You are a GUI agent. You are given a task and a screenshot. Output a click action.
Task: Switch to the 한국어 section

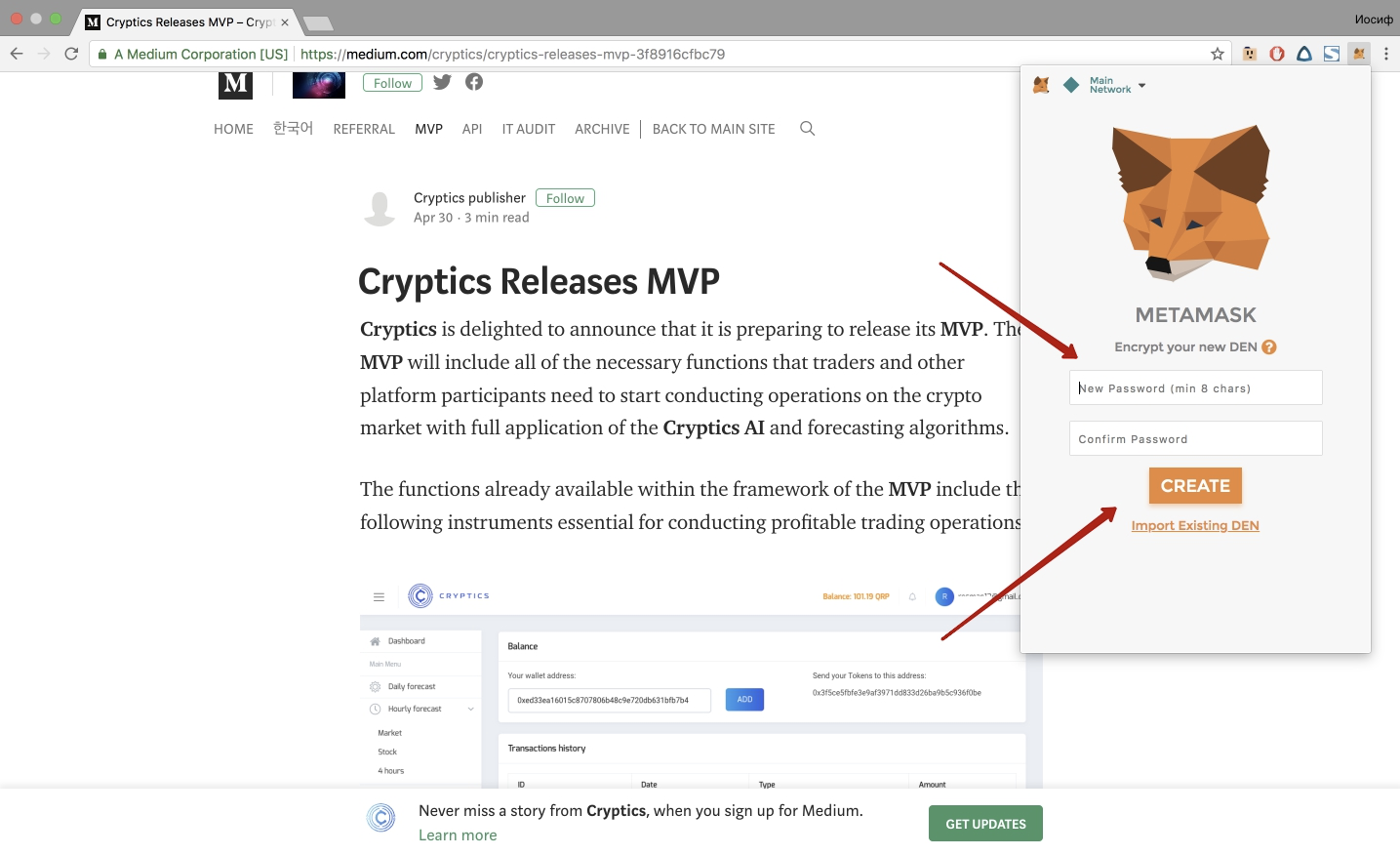(x=293, y=128)
